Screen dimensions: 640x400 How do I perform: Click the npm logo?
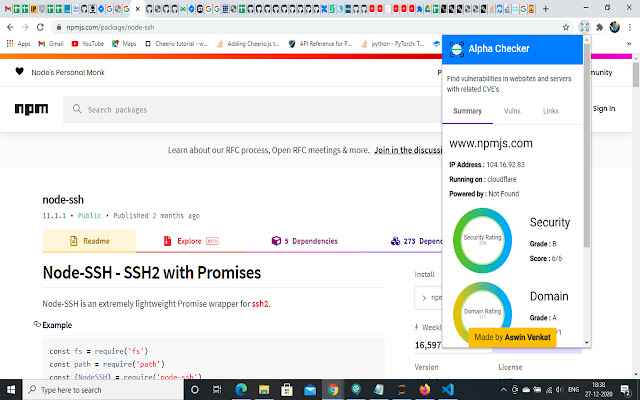(x=31, y=109)
